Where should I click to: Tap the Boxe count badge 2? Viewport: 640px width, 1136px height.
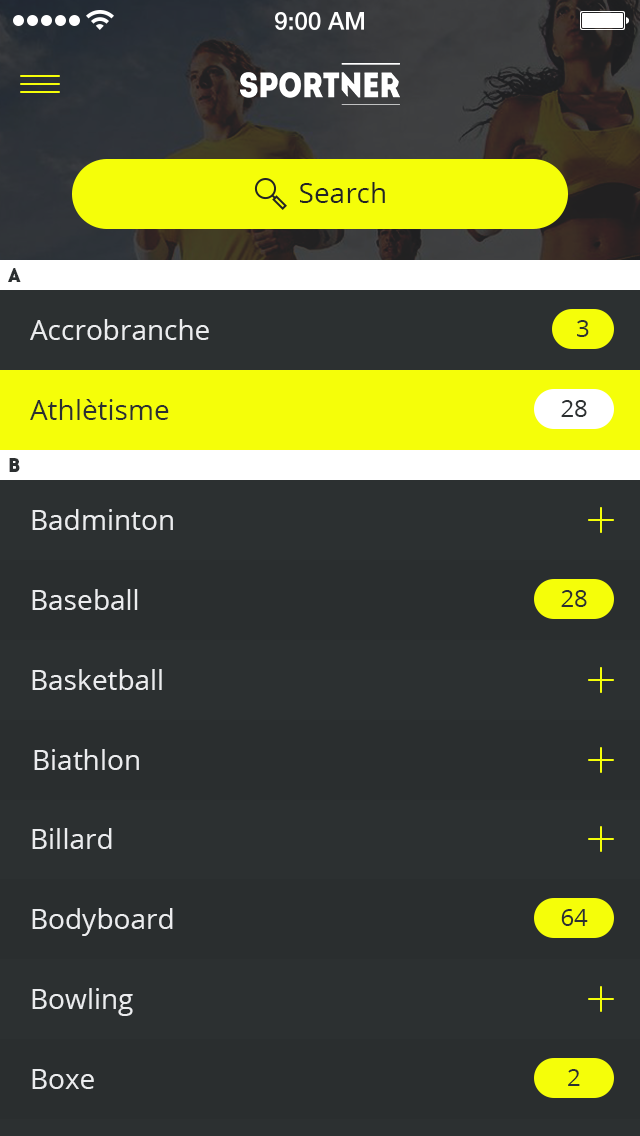[x=573, y=1078]
